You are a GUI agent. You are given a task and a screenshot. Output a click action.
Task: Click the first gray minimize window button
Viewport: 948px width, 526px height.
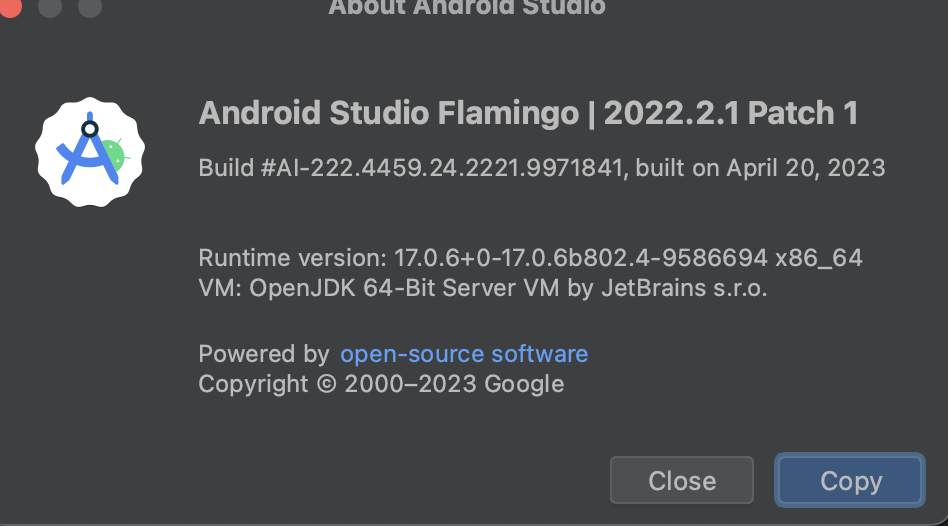[x=50, y=6]
